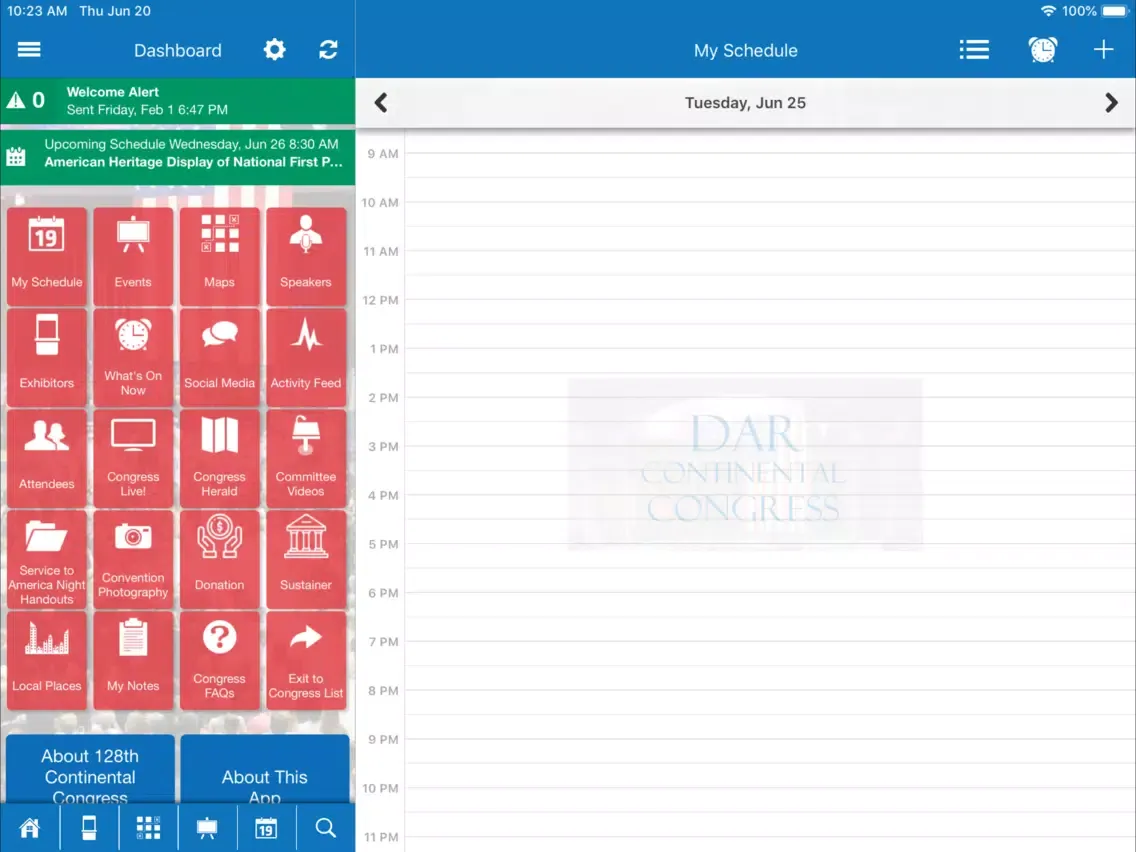Tap the Wi-Fi indicator in status bar

[x=1048, y=11]
